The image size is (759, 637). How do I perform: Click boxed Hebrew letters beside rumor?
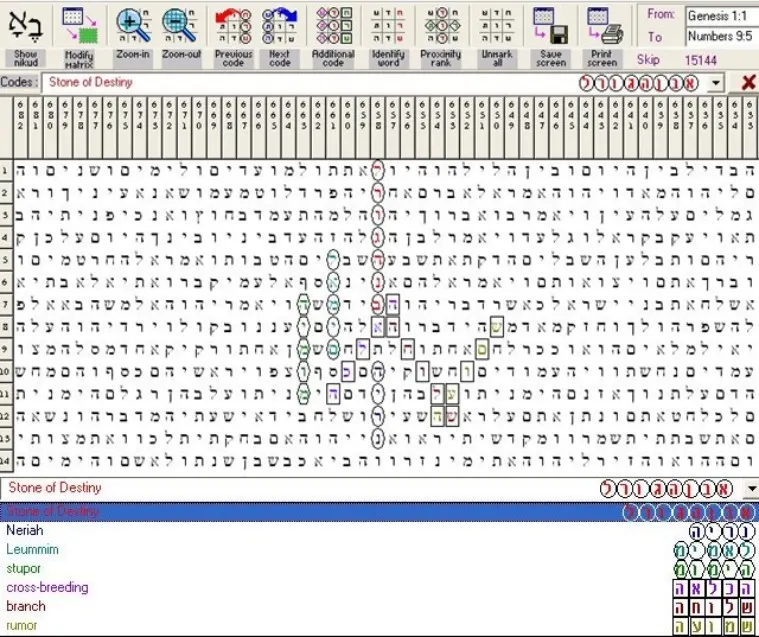(713, 626)
